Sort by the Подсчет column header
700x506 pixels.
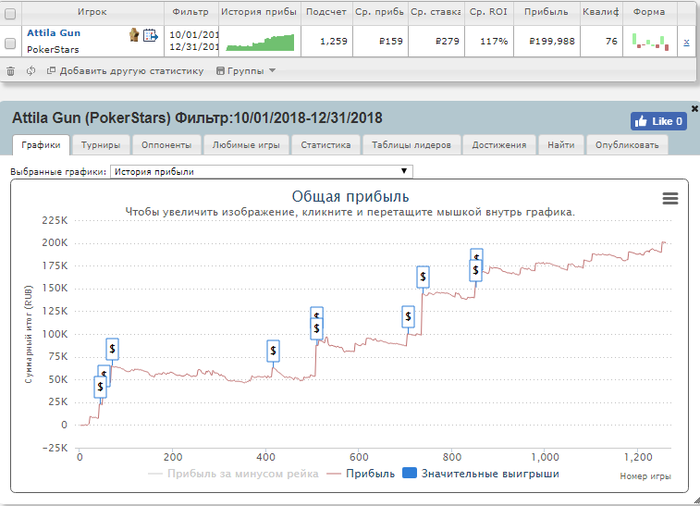pos(326,12)
